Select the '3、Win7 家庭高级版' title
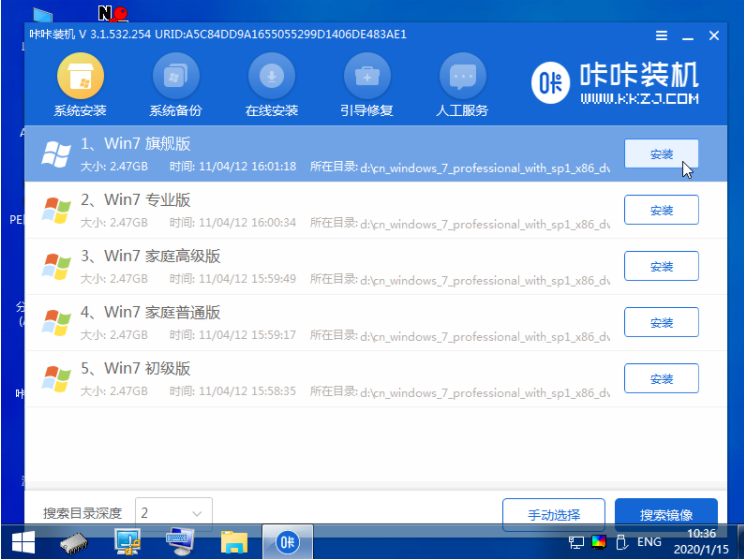This screenshot has width=744, height=559. click(x=150, y=256)
